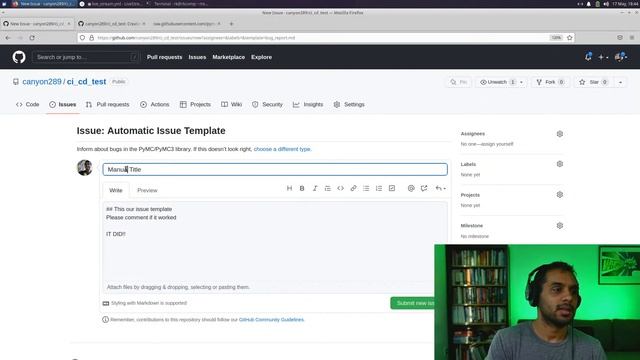The width and height of the screenshot is (640, 360).
Task: Open the Security tab
Action: 267,104
